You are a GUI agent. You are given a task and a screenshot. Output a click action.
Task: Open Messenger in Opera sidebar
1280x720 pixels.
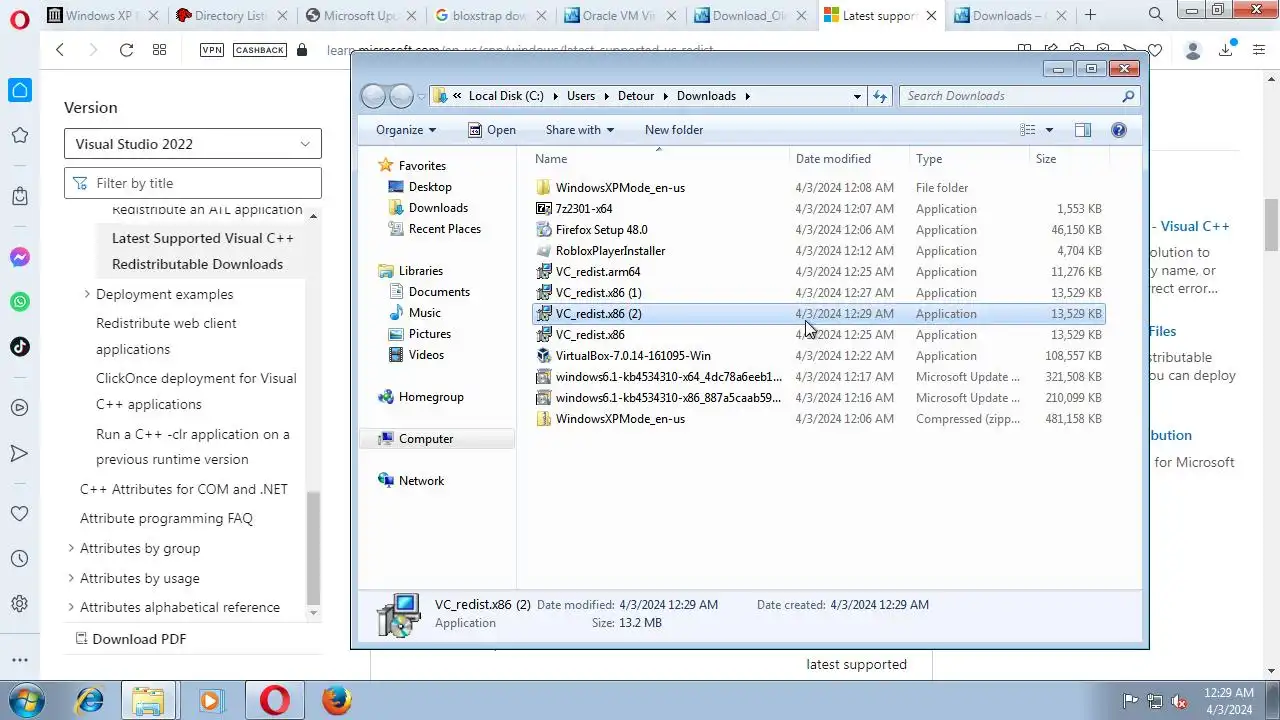(x=20, y=257)
